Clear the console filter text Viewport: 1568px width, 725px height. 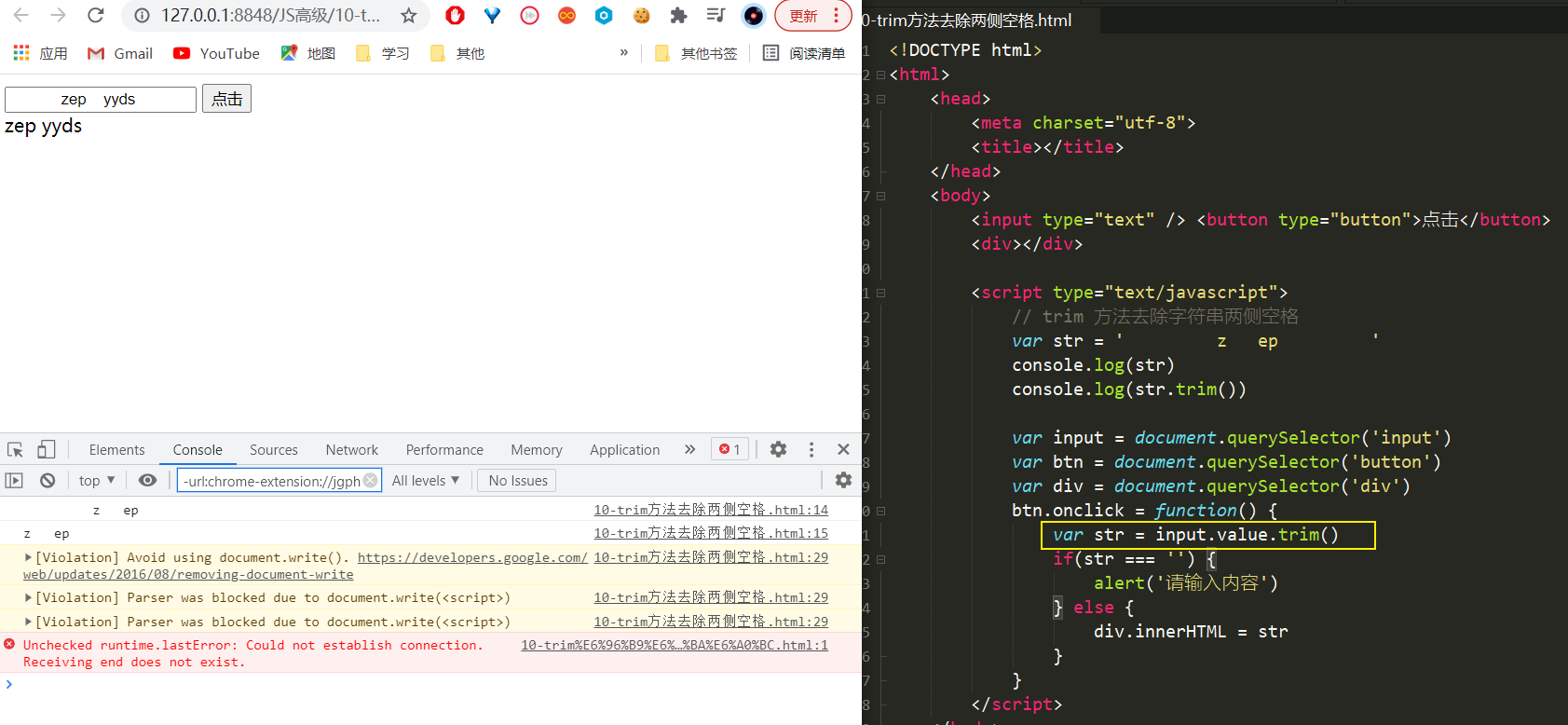(371, 480)
